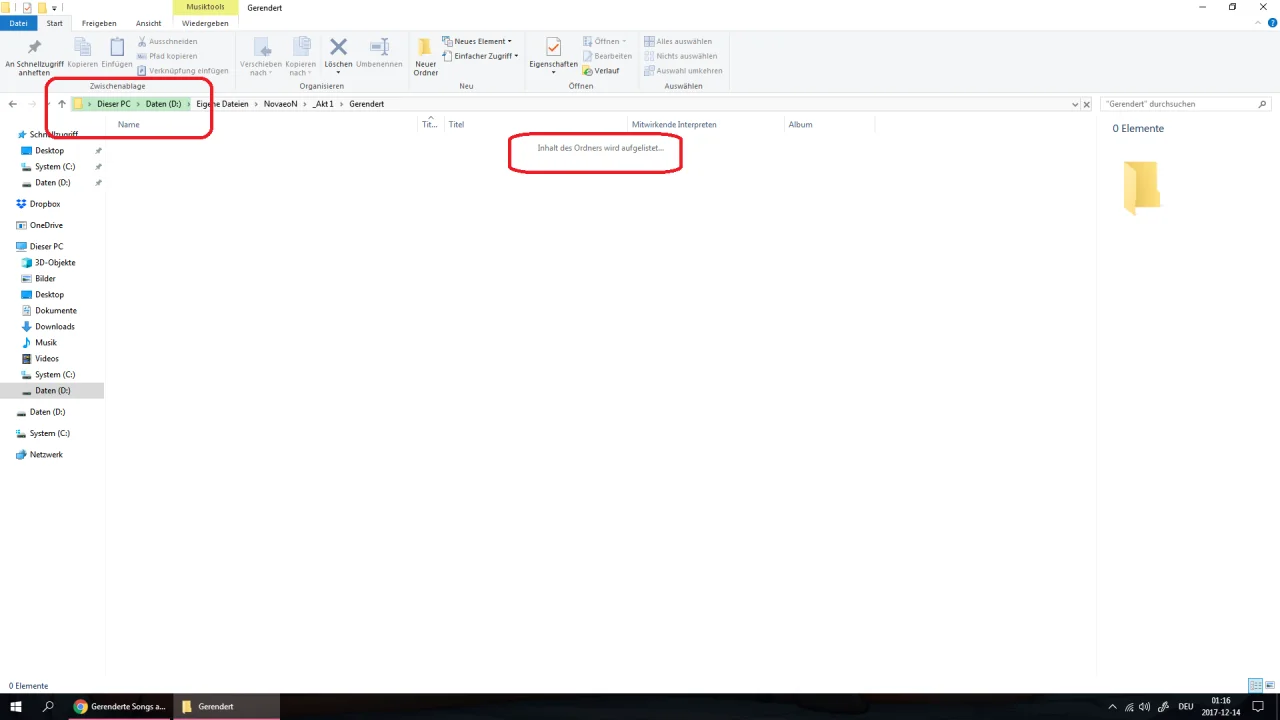Click Alles auswählen in ribbon
The height and width of the screenshot is (720, 1280).
[678, 41]
